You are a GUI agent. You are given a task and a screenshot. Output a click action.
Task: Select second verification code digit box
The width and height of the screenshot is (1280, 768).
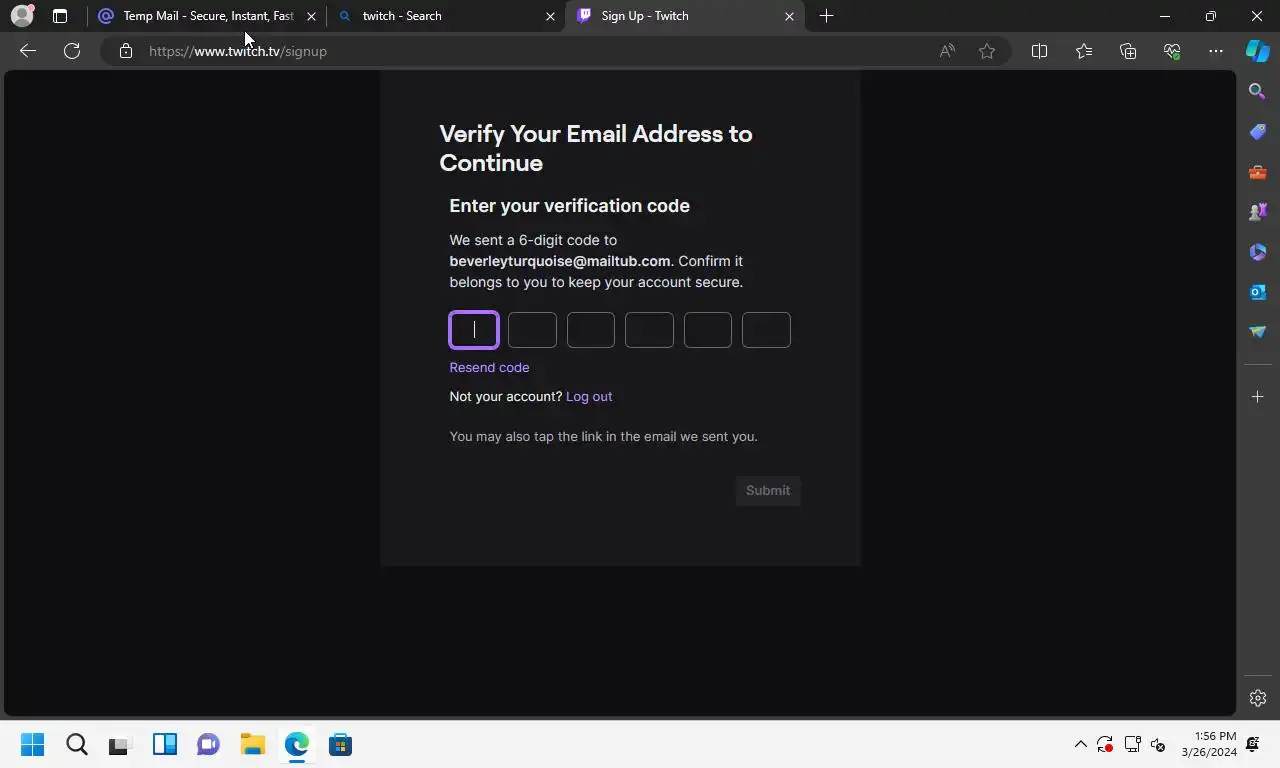pyautogui.click(x=532, y=330)
